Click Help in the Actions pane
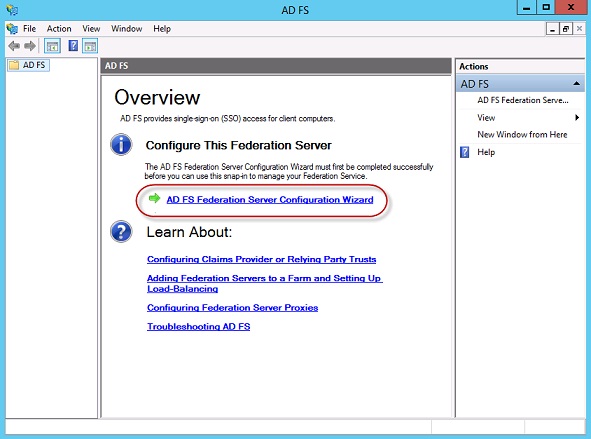Screen dimensions: 591x439 [x=486, y=152]
